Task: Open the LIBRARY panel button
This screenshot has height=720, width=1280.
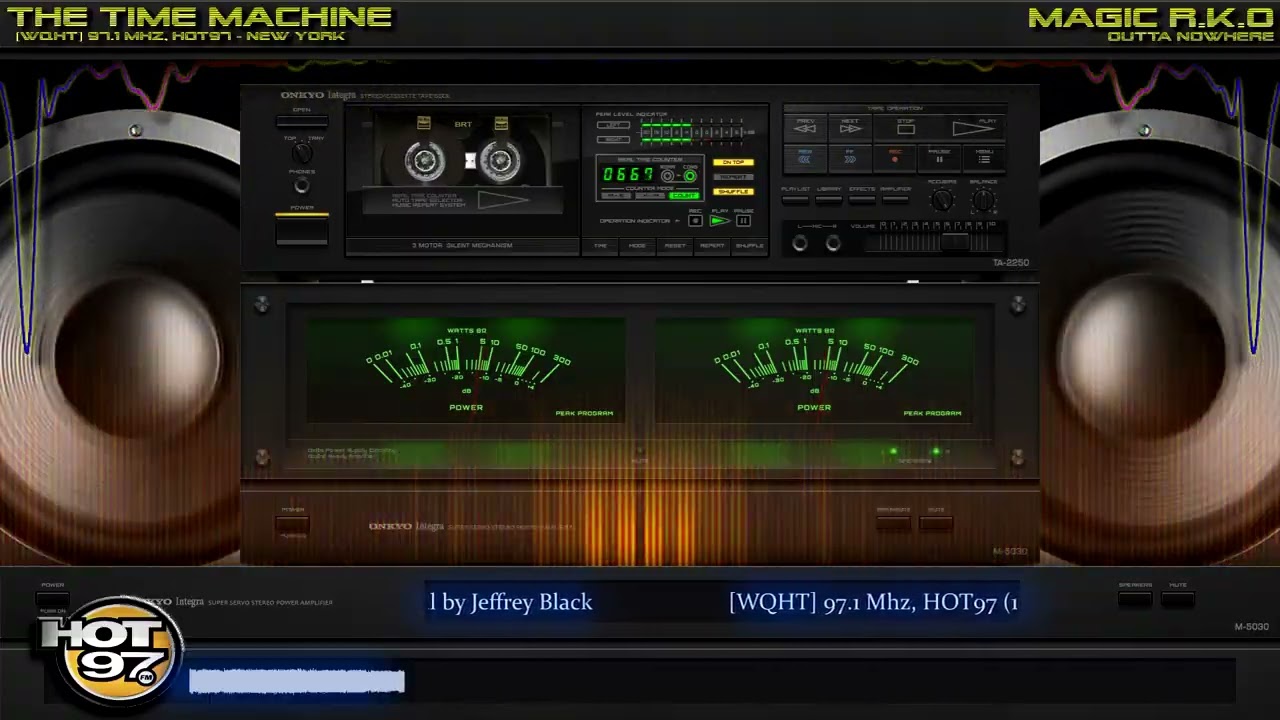Action: (829, 198)
